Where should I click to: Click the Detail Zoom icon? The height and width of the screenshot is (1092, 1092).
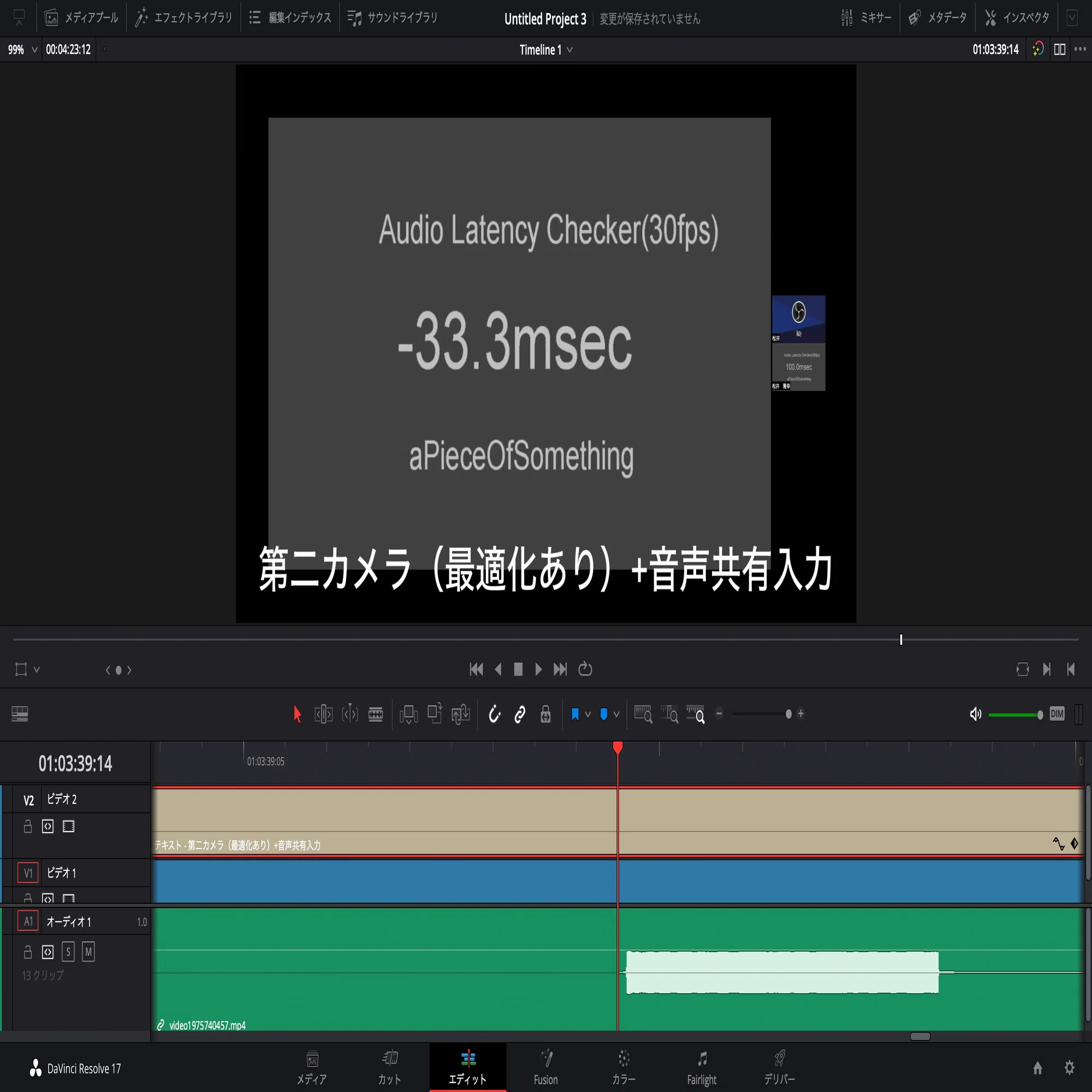click(x=669, y=714)
